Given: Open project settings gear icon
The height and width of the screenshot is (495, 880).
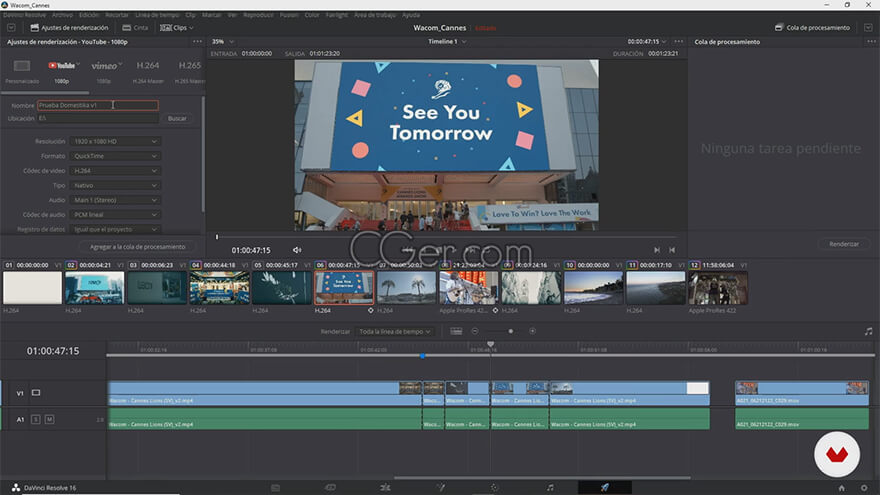Looking at the screenshot, I should pyautogui.click(x=864, y=488).
